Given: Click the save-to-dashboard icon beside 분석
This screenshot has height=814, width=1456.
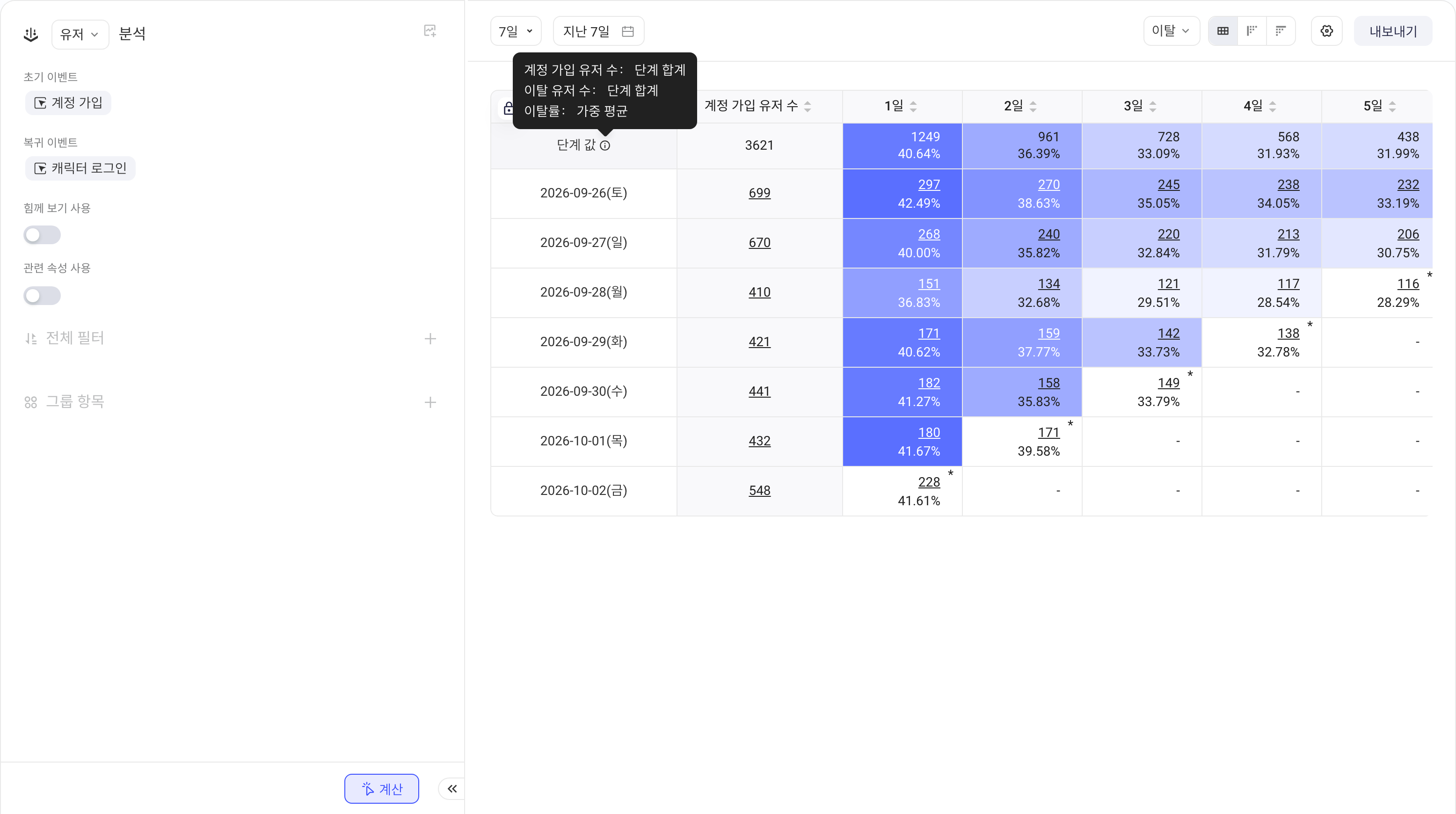Looking at the screenshot, I should (430, 31).
